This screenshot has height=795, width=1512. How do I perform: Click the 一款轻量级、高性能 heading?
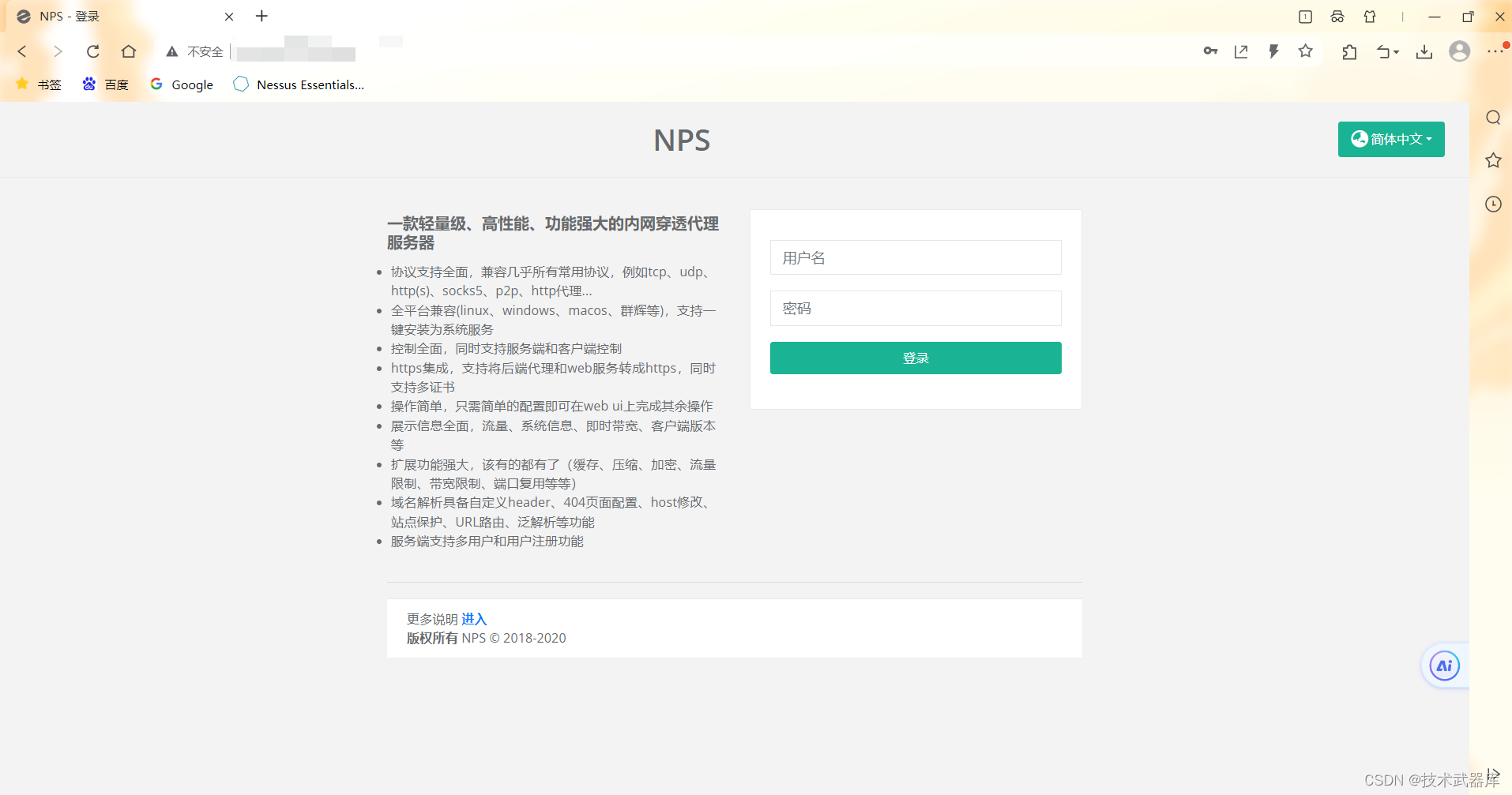coord(552,233)
